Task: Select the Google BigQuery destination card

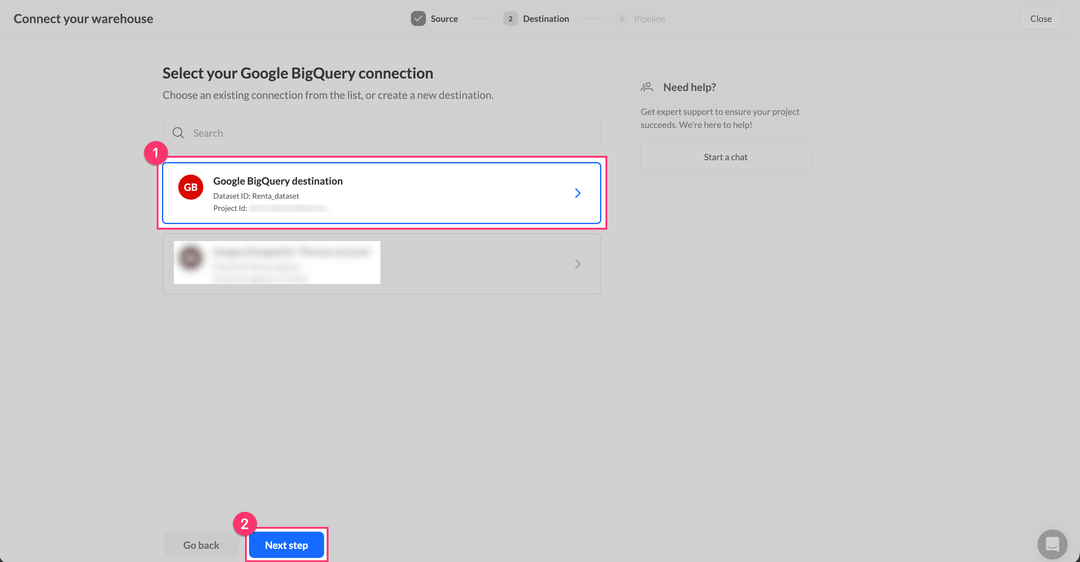Action: point(382,194)
